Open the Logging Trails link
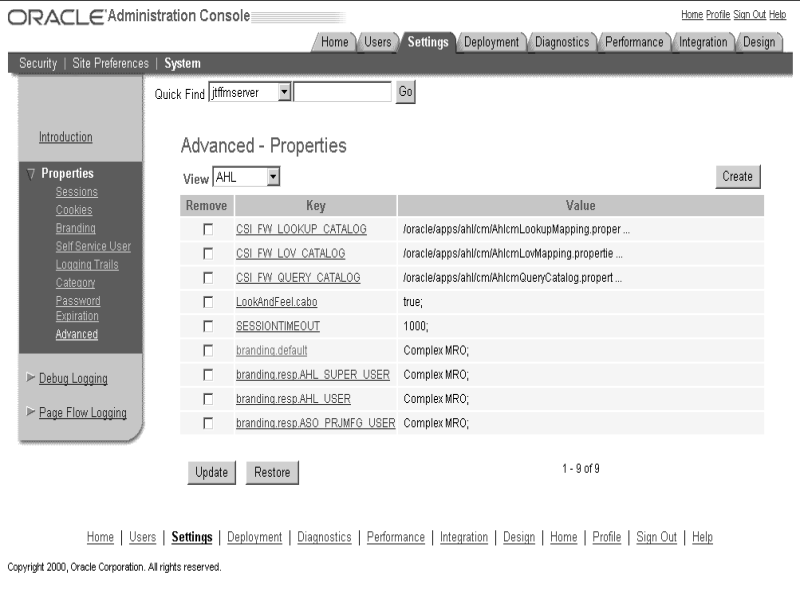Screen dimensions: 800x600 tap(87, 265)
